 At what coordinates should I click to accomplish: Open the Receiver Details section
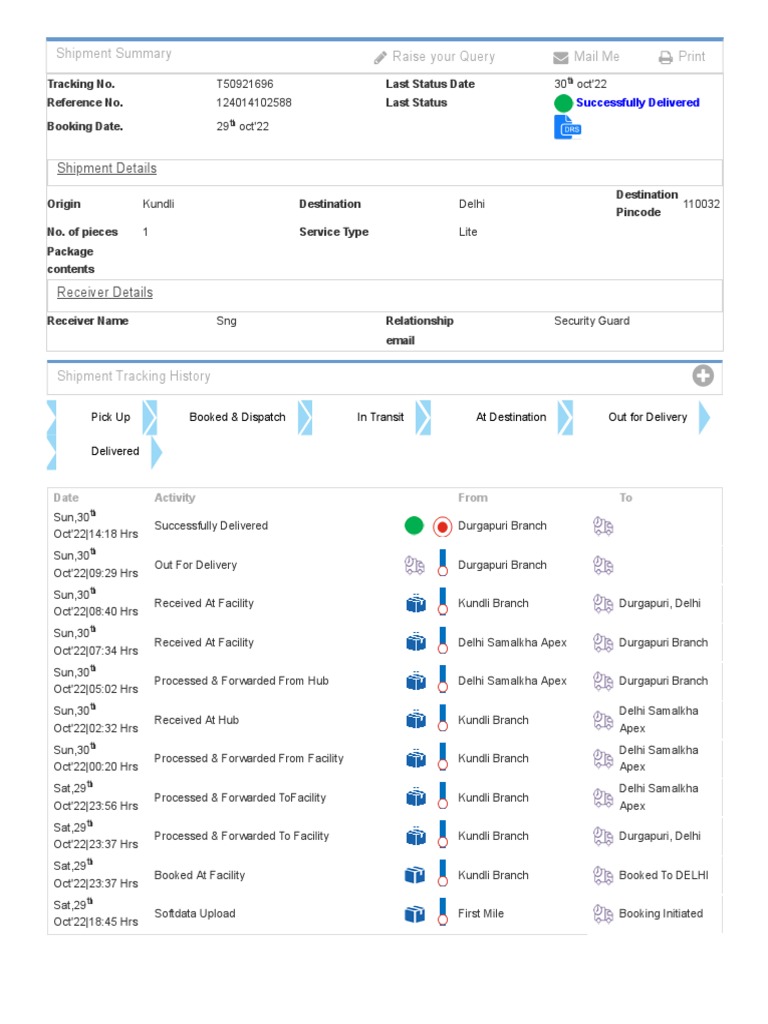click(105, 292)
